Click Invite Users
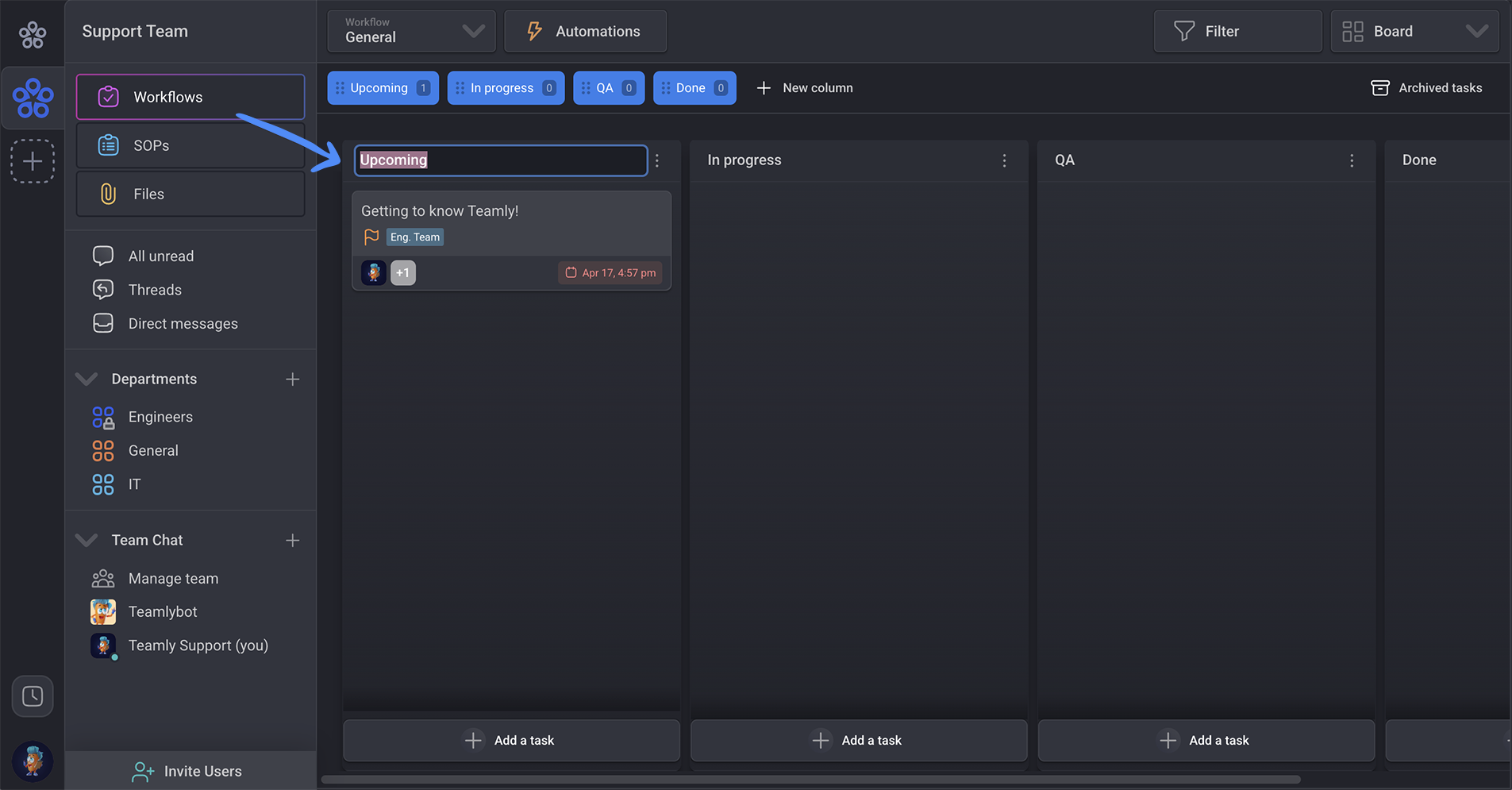The image size is (1512, 790). (x=187, y=771)
